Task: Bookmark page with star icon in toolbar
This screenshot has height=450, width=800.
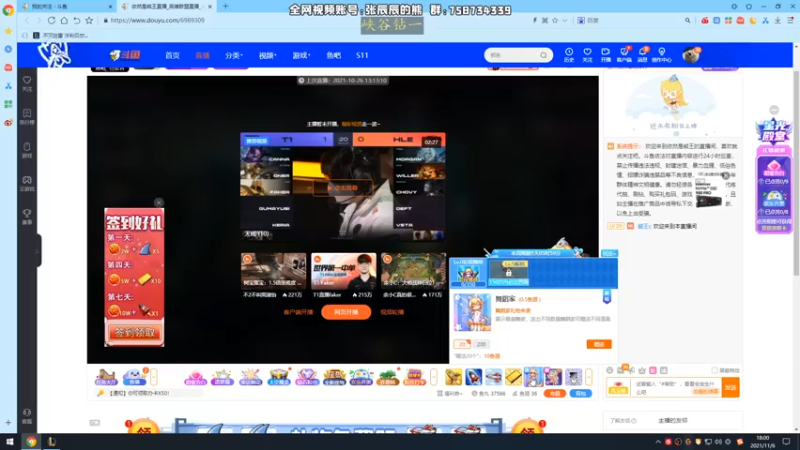Action: pos(89,20)
